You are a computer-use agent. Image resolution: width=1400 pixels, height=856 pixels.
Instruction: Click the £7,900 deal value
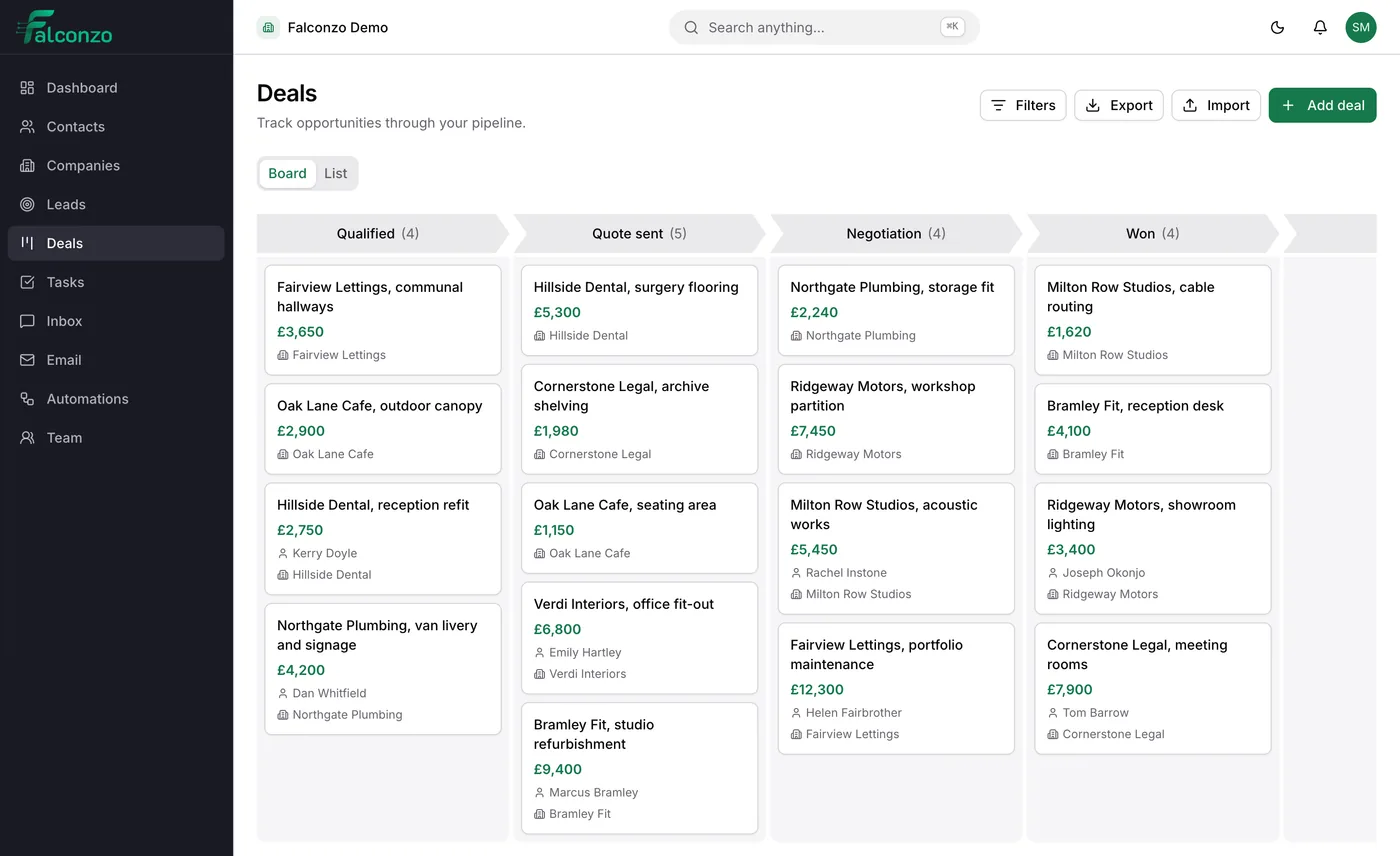1070,689
